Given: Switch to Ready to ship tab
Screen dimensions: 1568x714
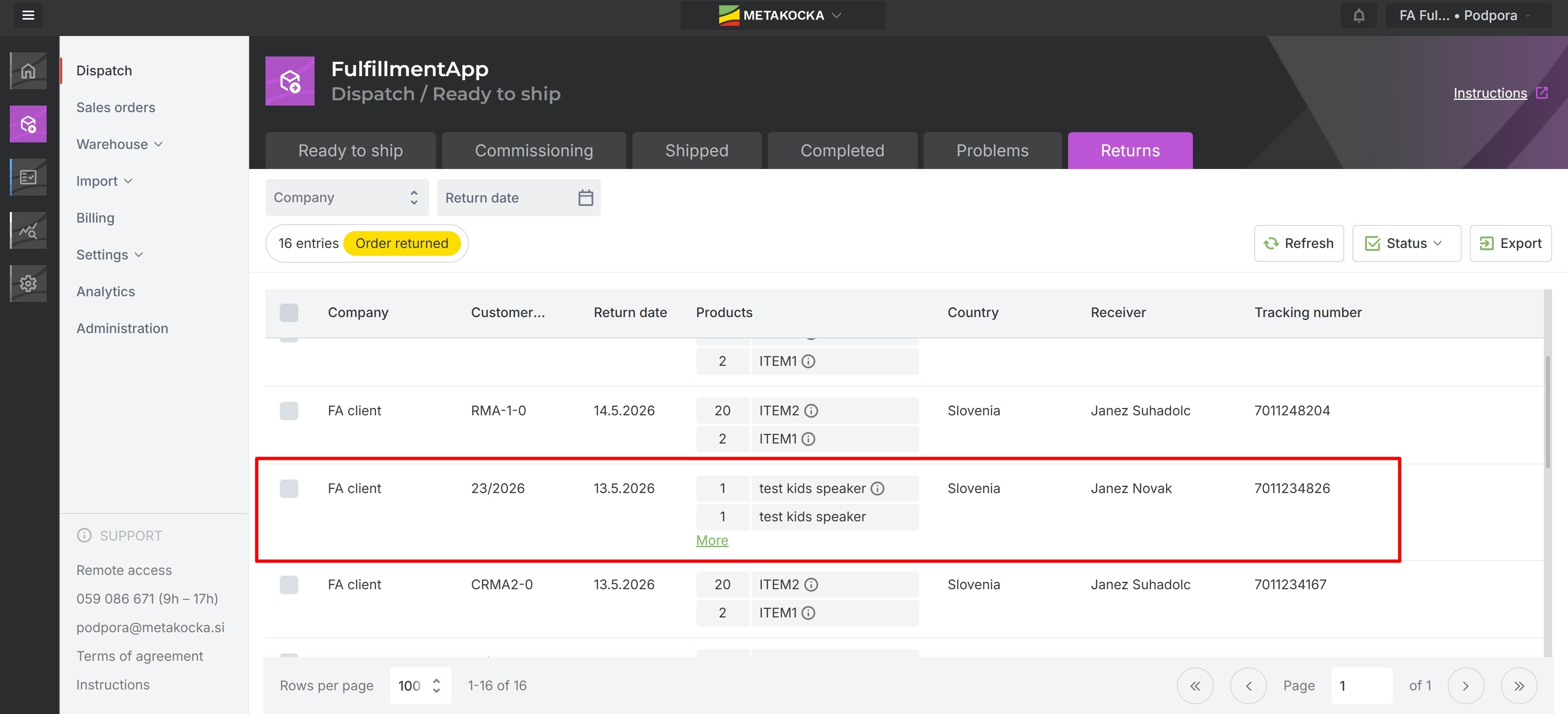Looking at the screenshot, I should [351, 150].
